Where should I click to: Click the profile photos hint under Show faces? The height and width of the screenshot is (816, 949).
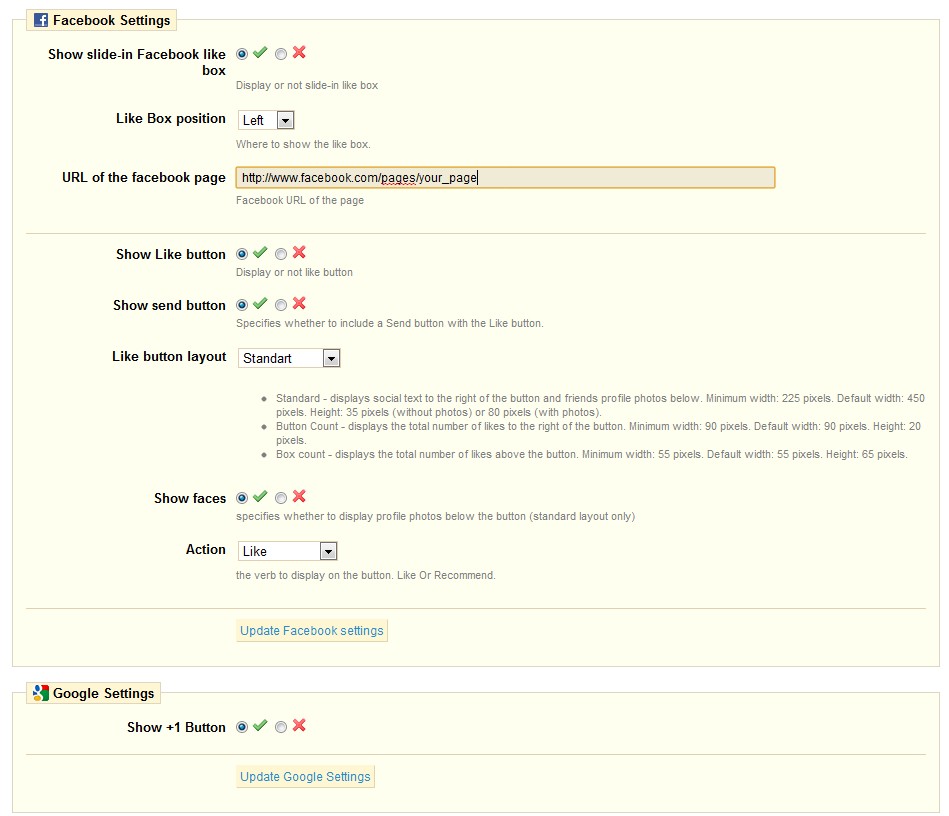pyautogui.click(x=435, y=516)
